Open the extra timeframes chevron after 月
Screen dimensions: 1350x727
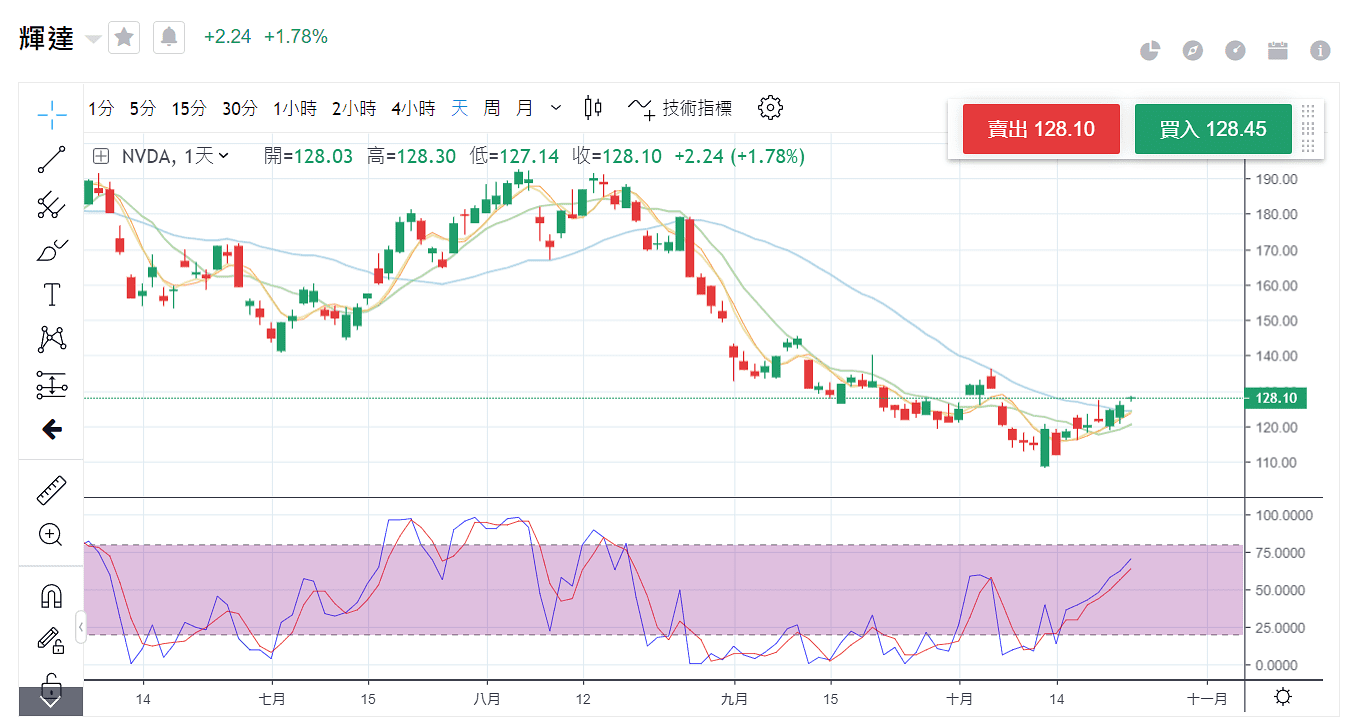coord(556,108)
